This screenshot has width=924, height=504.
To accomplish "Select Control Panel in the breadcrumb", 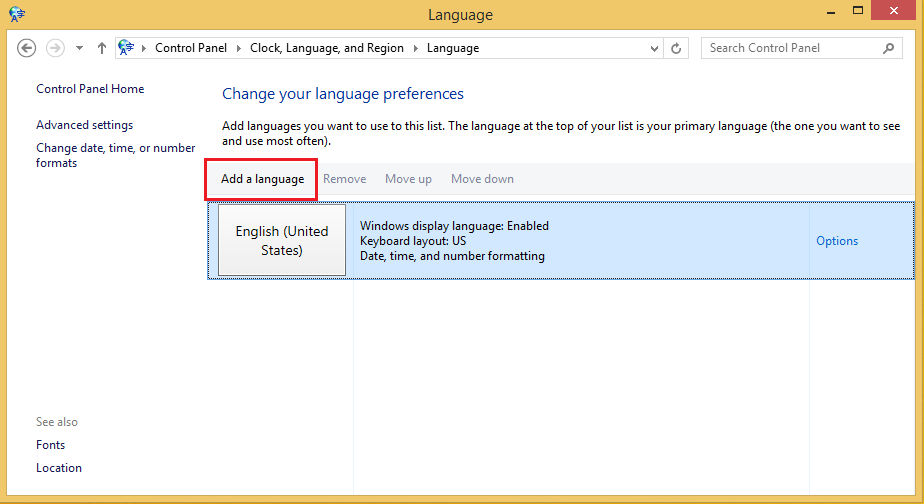I will pyautogui.click(x=190, y=48).
